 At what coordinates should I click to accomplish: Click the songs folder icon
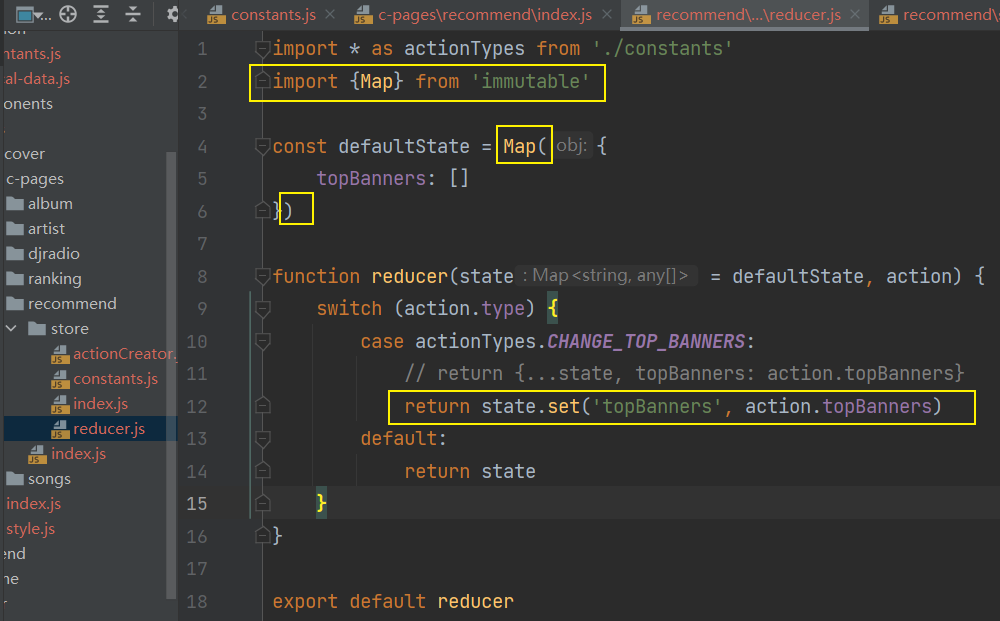tap(15, 479)
